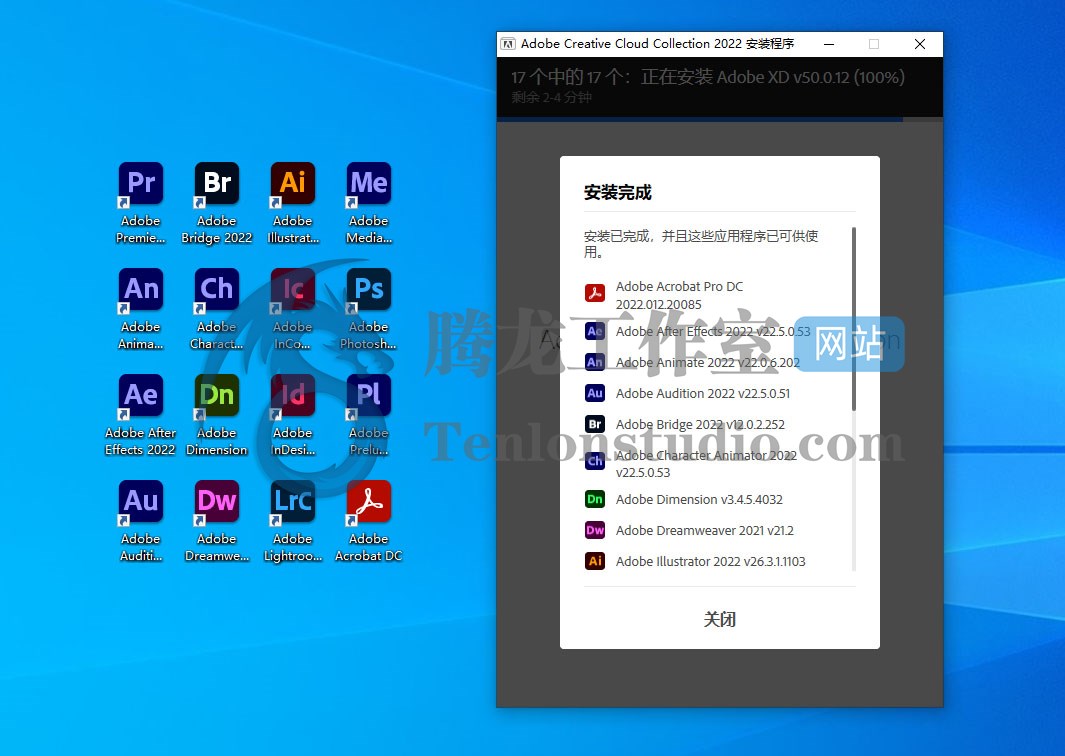Open the Adobe Illustrator desktop shortcut

[x=292, y=183]
